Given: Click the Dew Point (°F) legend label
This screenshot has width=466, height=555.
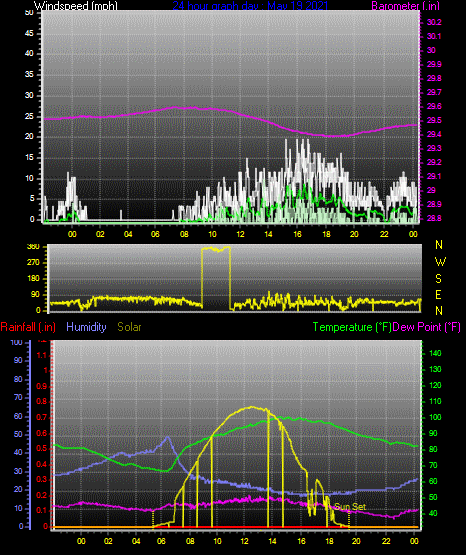Looking at the screenshot, I should pyautogui.click(x=426, y=327).
